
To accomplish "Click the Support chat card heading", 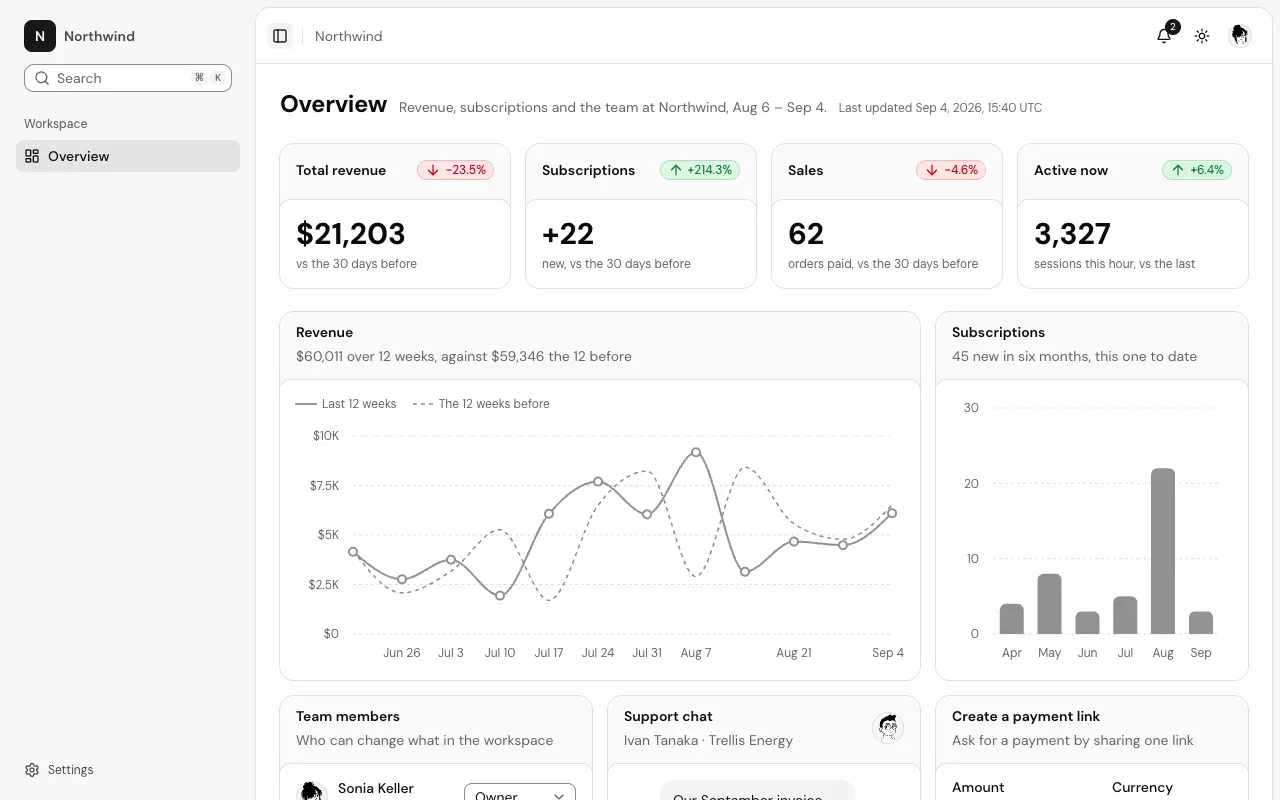I will coord(668,716).
